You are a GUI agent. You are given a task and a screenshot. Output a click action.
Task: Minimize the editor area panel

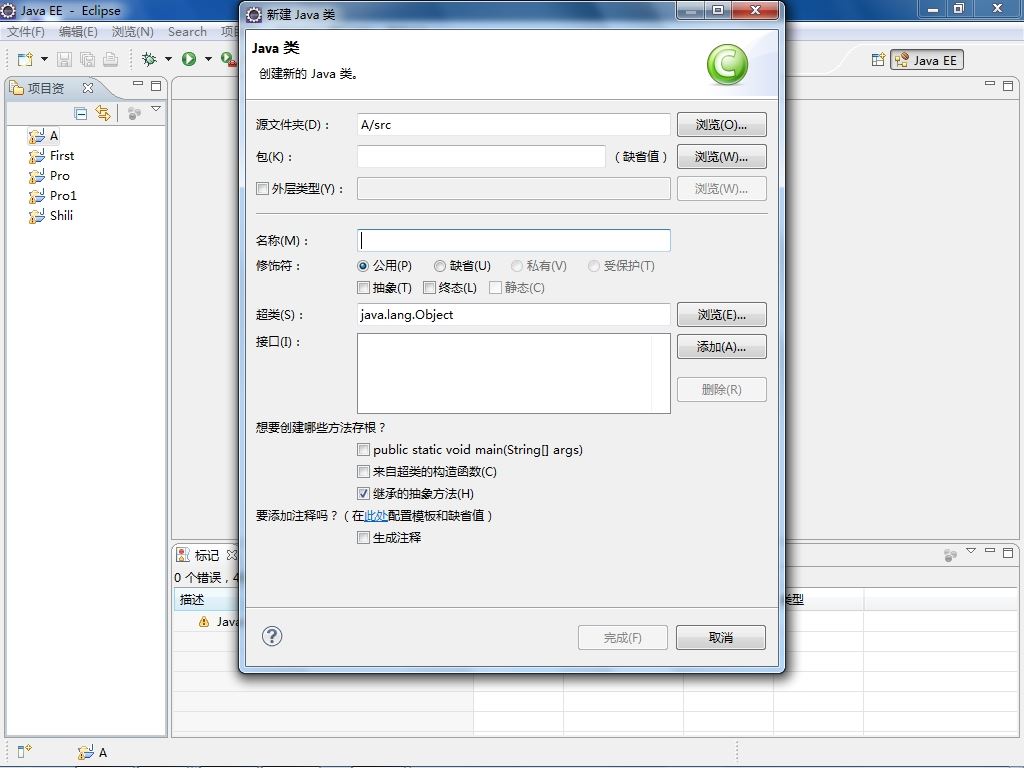pyautogui.click(x=990, y=84)
